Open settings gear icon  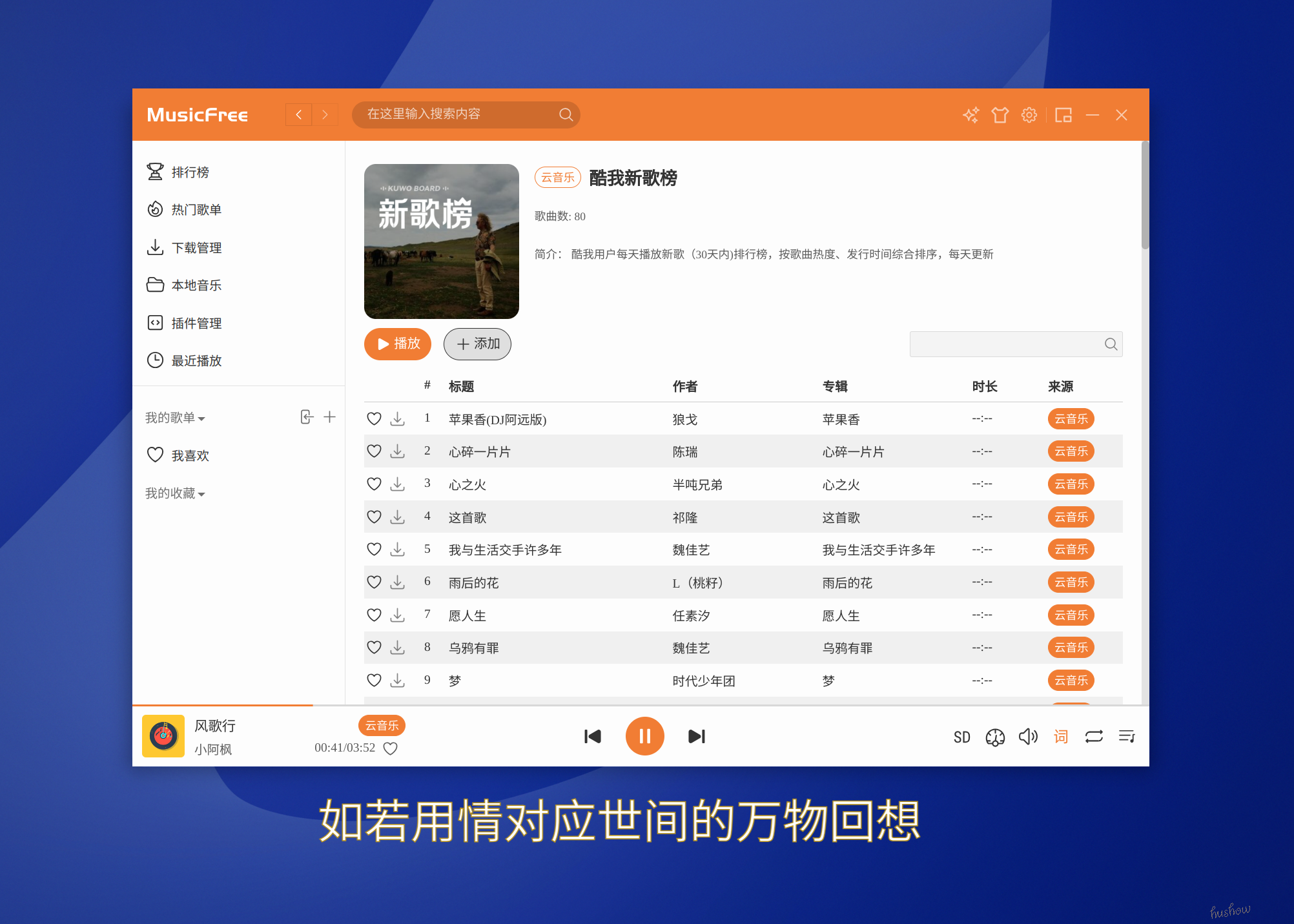click(1029, 115)
